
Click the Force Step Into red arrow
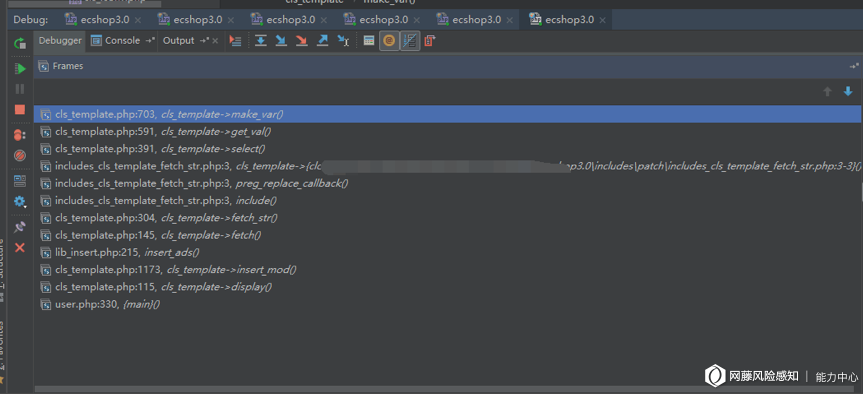pos(302,41)
